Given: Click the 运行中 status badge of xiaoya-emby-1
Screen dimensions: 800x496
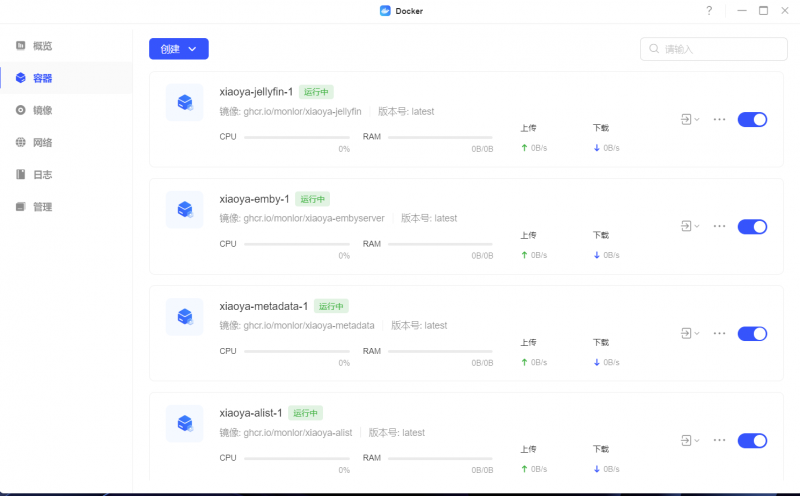Looking at the screenshot, I should tap(313, 199).
